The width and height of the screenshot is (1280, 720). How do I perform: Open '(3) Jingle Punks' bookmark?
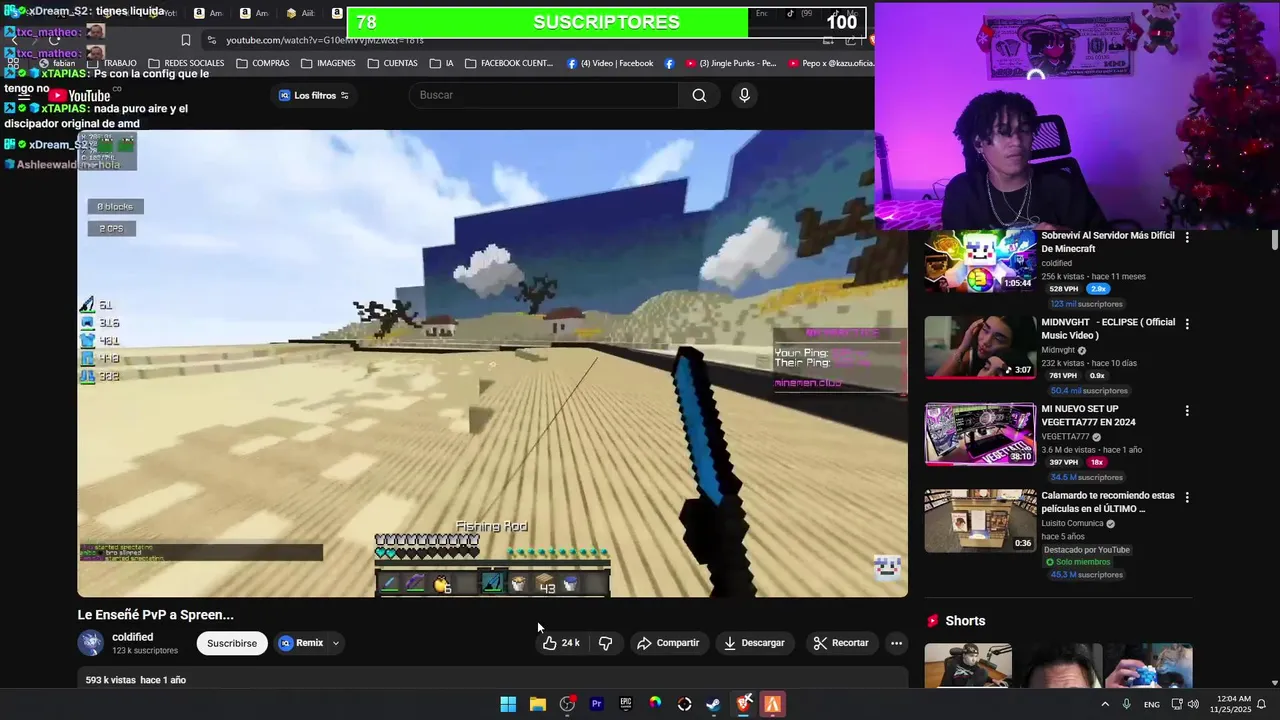[x=730, y=63]
